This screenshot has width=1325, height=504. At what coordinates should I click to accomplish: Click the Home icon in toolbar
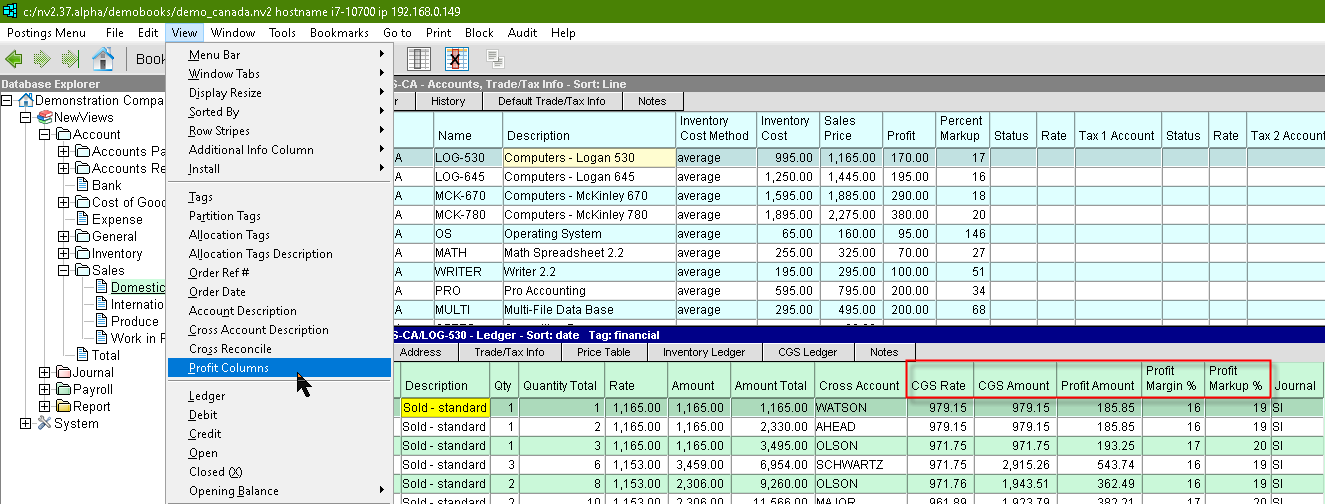(x=103, y=59)
